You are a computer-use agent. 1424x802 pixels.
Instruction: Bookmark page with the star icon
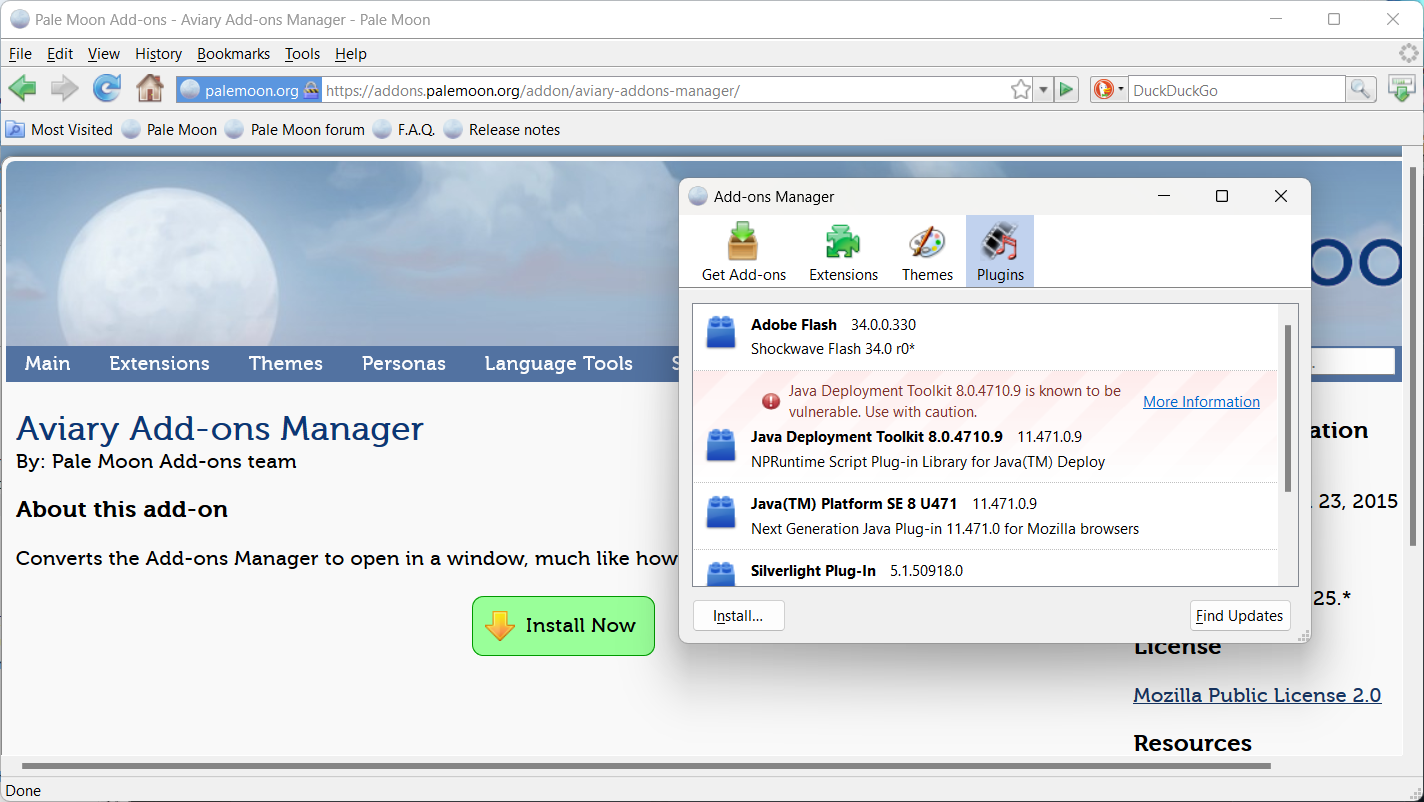pyautogui.click(x=1020, y=90)
